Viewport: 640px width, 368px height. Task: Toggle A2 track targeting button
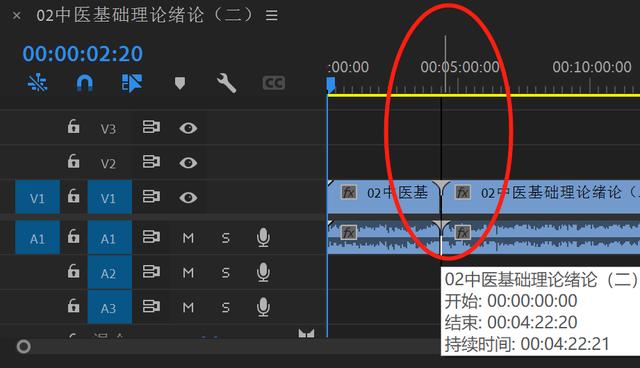[110, 273]
